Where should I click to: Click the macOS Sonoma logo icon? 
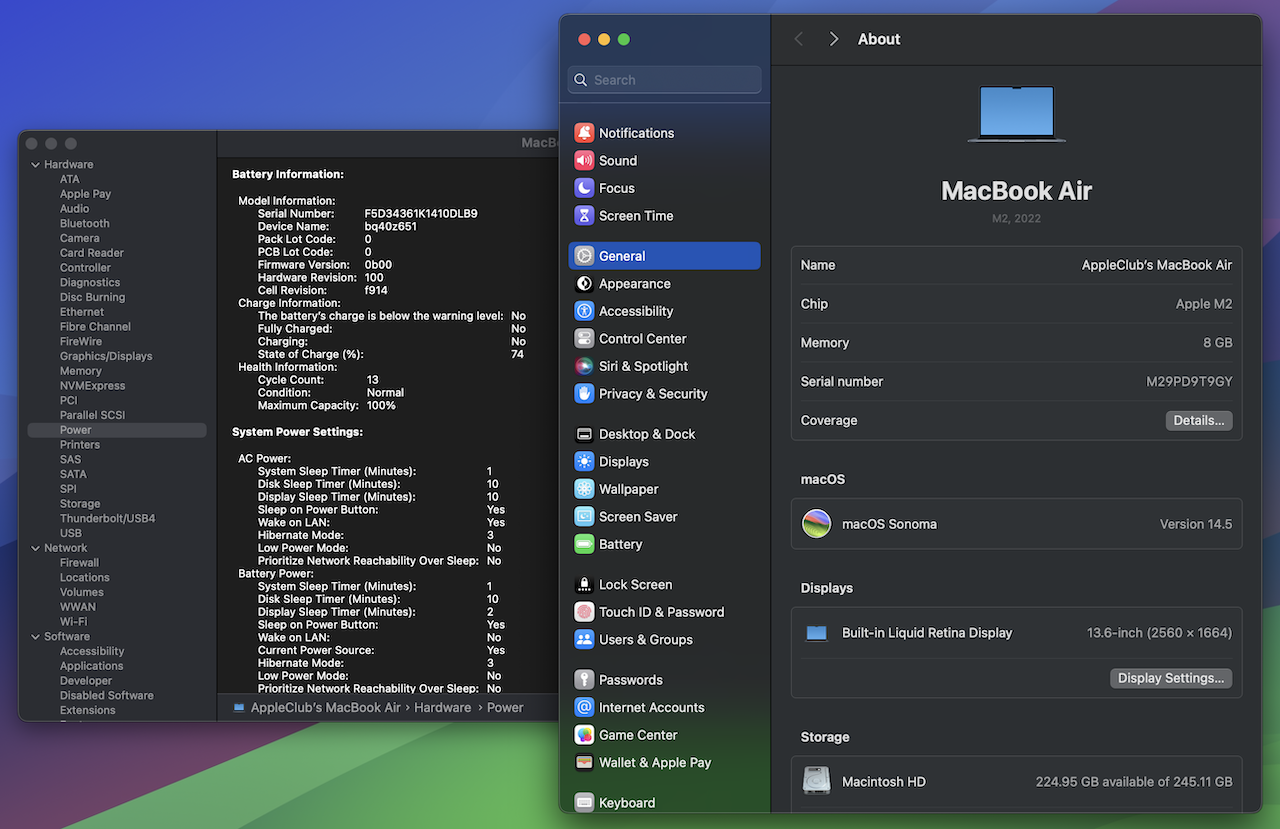pos(817,524)
